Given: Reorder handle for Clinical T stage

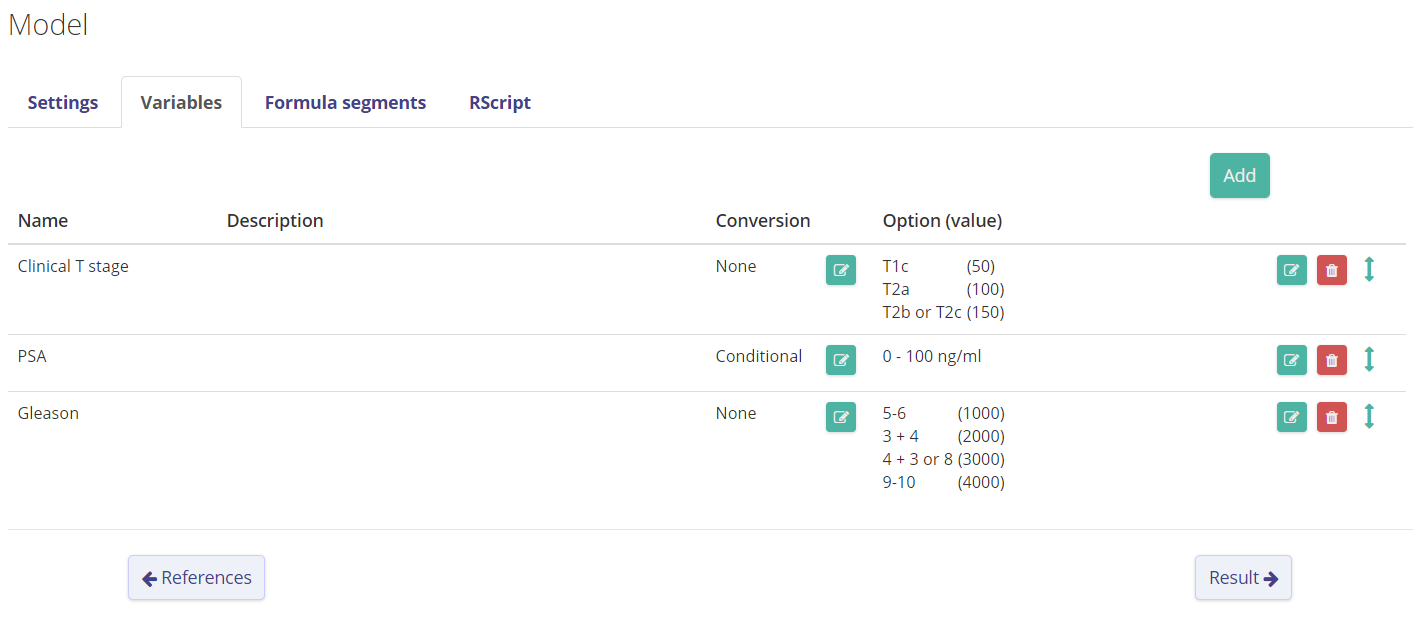Looking at the screenshot, I should [x=1369, y=270].
